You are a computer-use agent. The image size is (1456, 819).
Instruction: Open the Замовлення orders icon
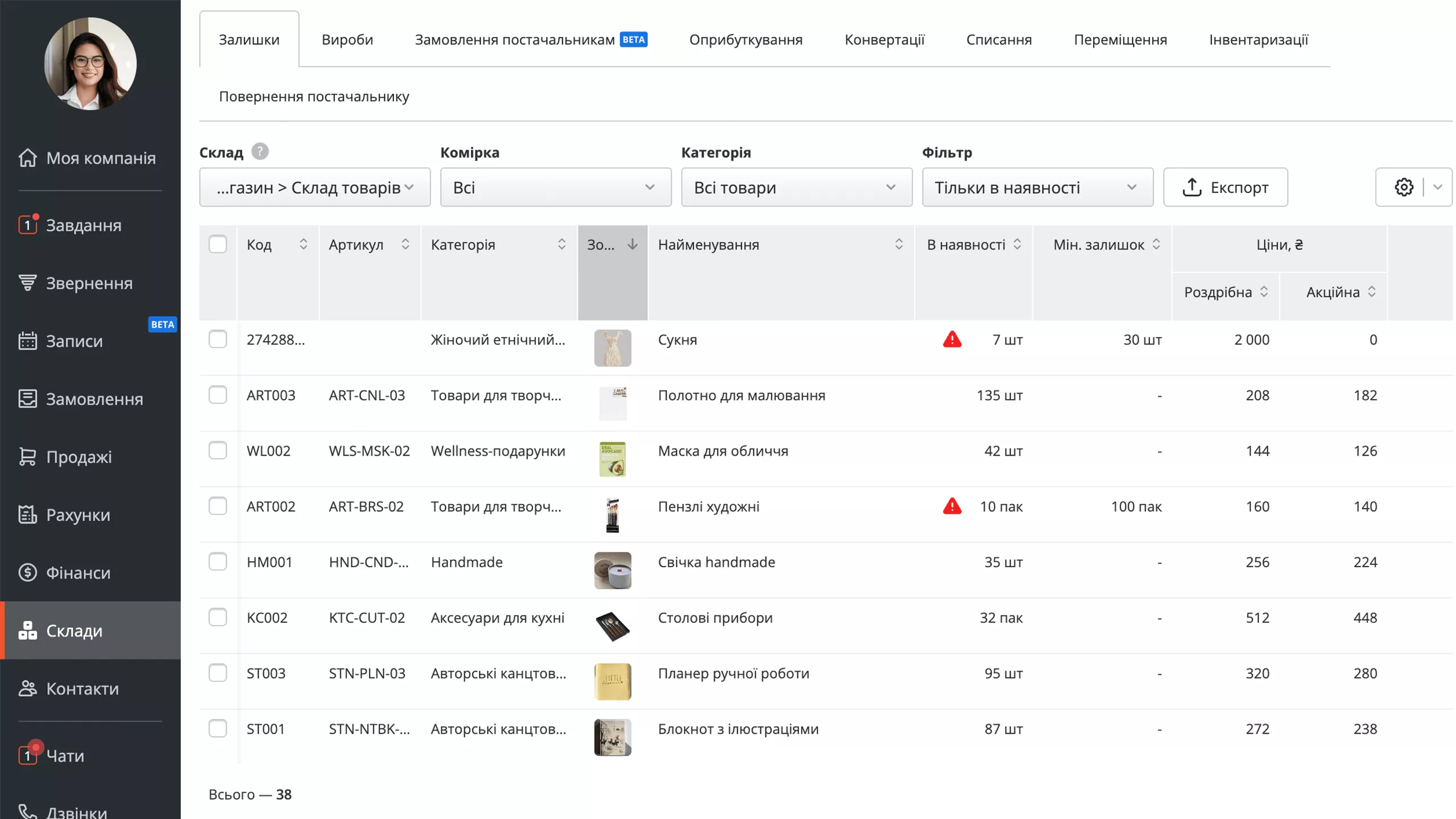click(x=27, y=398)
